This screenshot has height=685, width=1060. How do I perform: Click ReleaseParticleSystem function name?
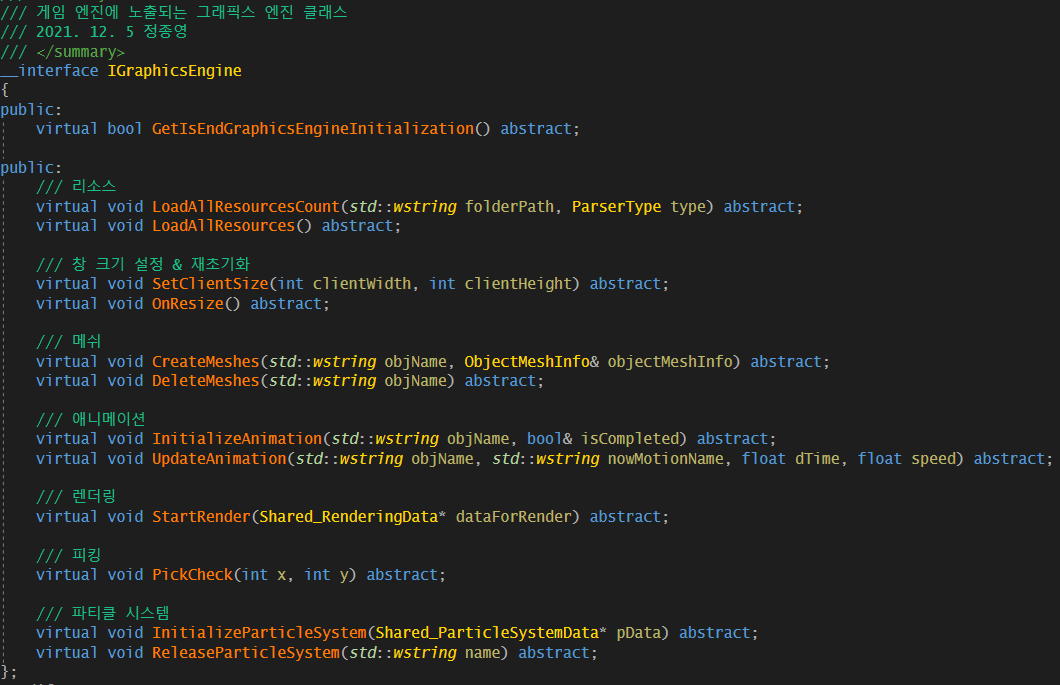tap(246, 653)
